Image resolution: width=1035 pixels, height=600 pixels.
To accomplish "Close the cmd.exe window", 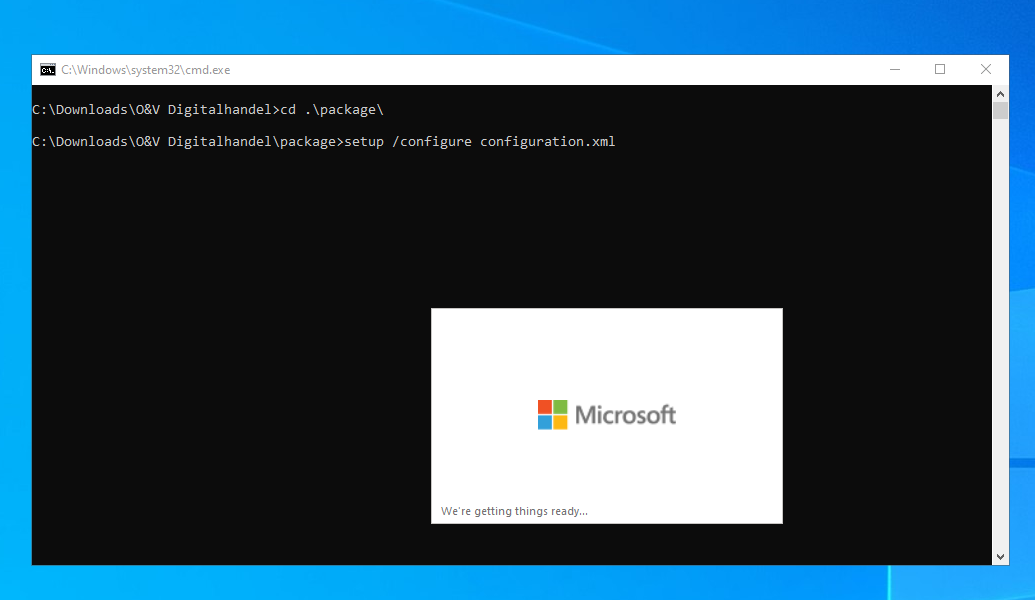I will click(985, 69).
